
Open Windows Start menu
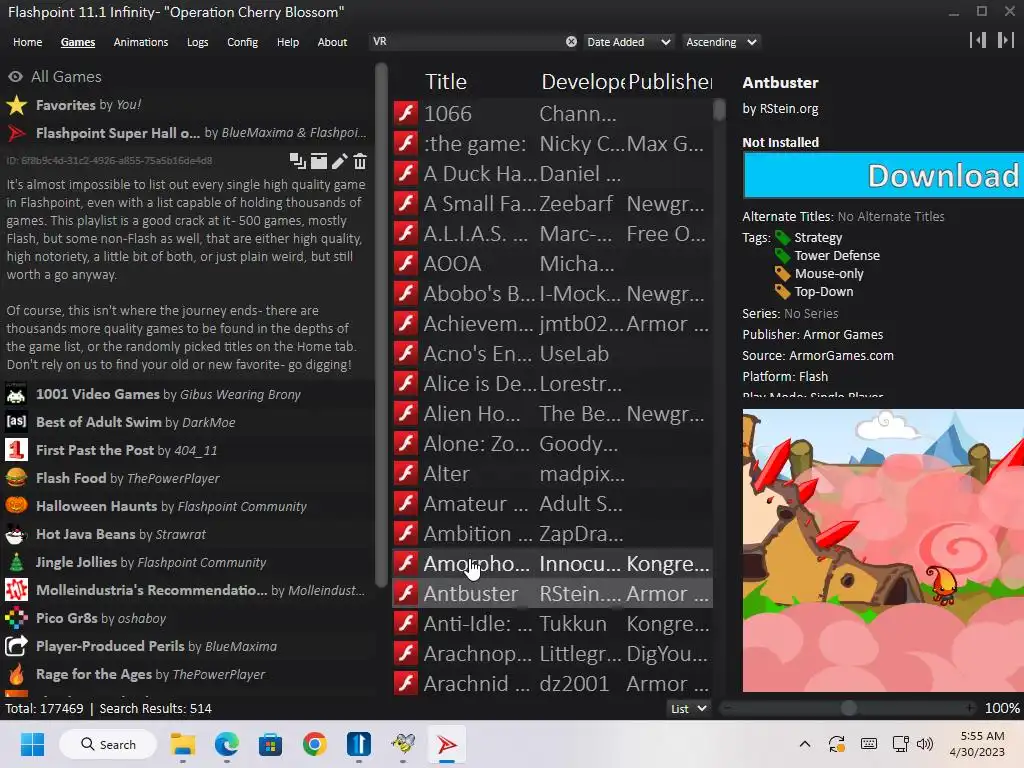point(32,744)
